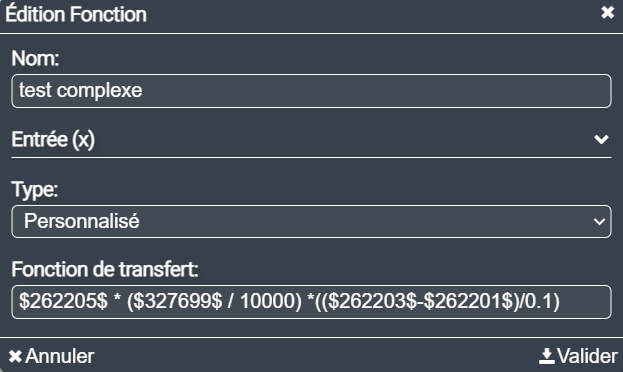The image size is (623, 372).
Task: Focus the Nom field containing test complexe
Action: tap(312, 91)
